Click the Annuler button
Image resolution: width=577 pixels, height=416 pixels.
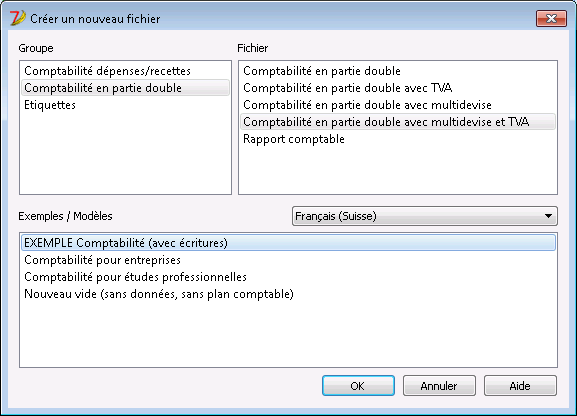coord(439,386)
